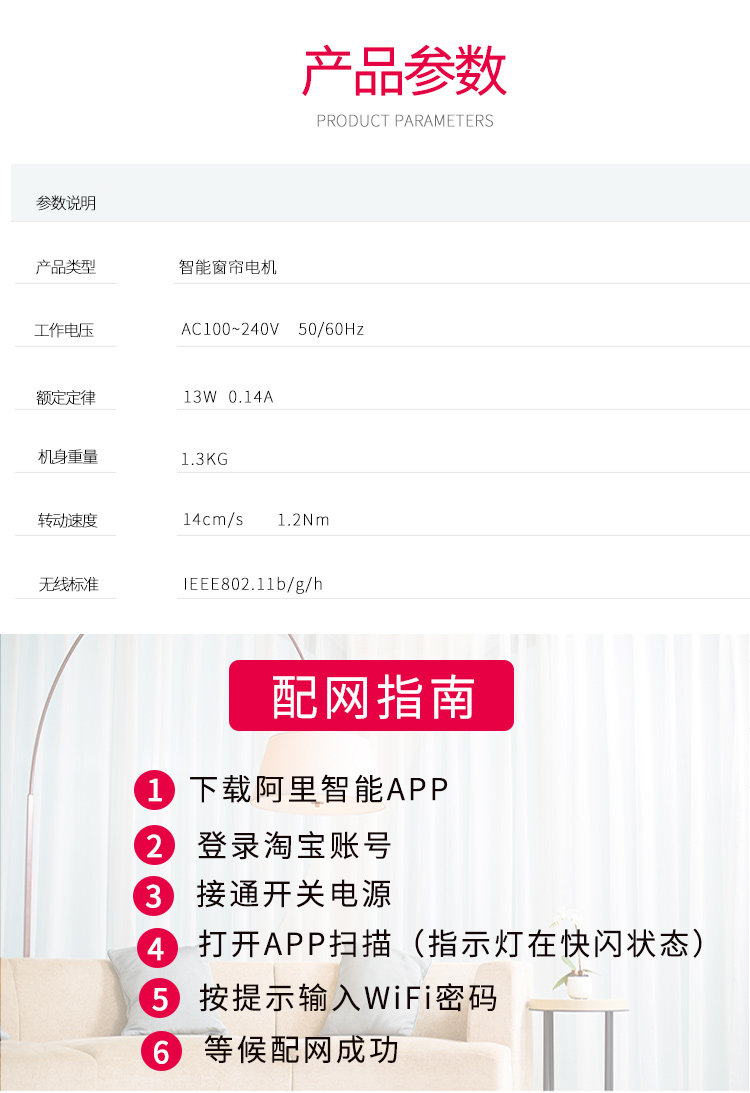The width and height of the screenshot is (750, 1093).
Task: Click the PRODUCT PARAMETERS subtitle
Action: pos(404,121)
